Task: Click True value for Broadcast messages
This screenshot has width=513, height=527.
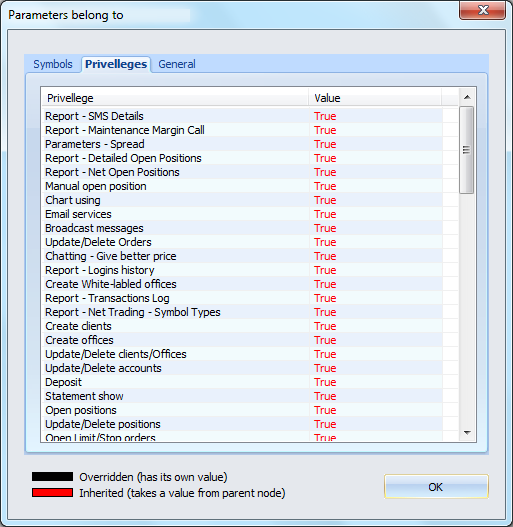Action: (325, 228)
